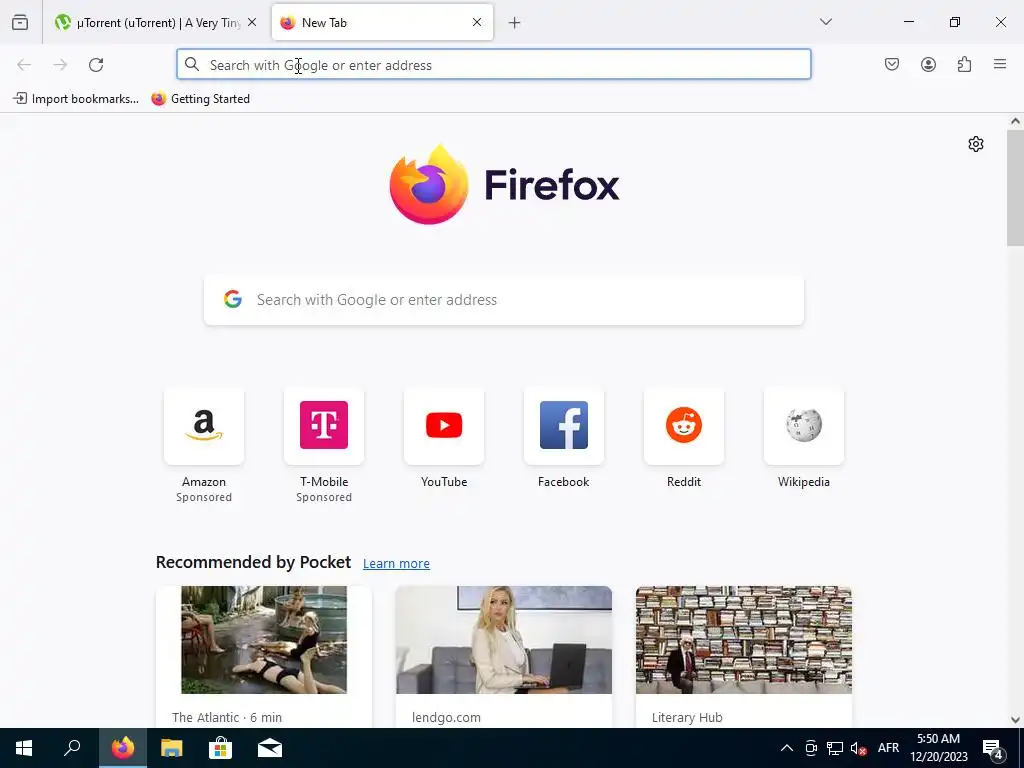Open the AFR input language switcher
Screen dimensions: 1024x768
click(888, 748)
